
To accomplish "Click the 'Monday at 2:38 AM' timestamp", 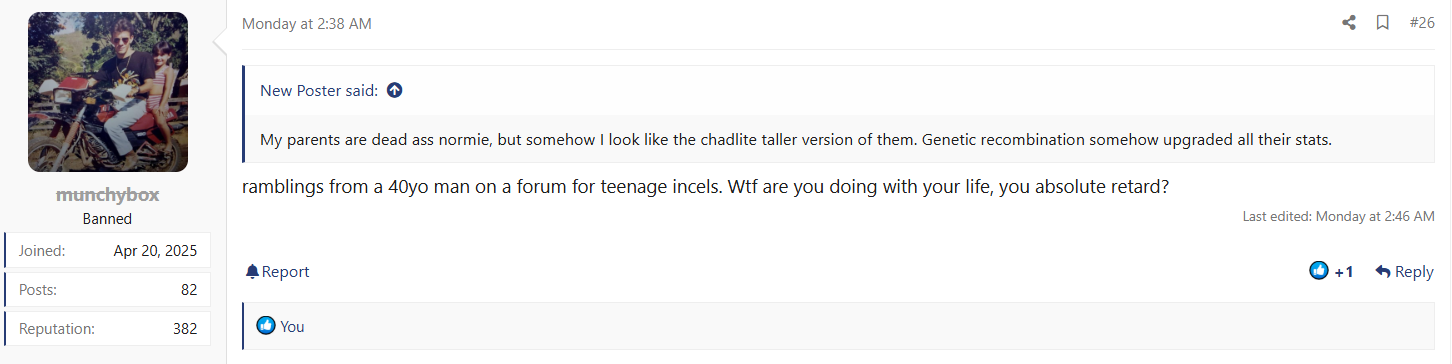I will point(307,23).
